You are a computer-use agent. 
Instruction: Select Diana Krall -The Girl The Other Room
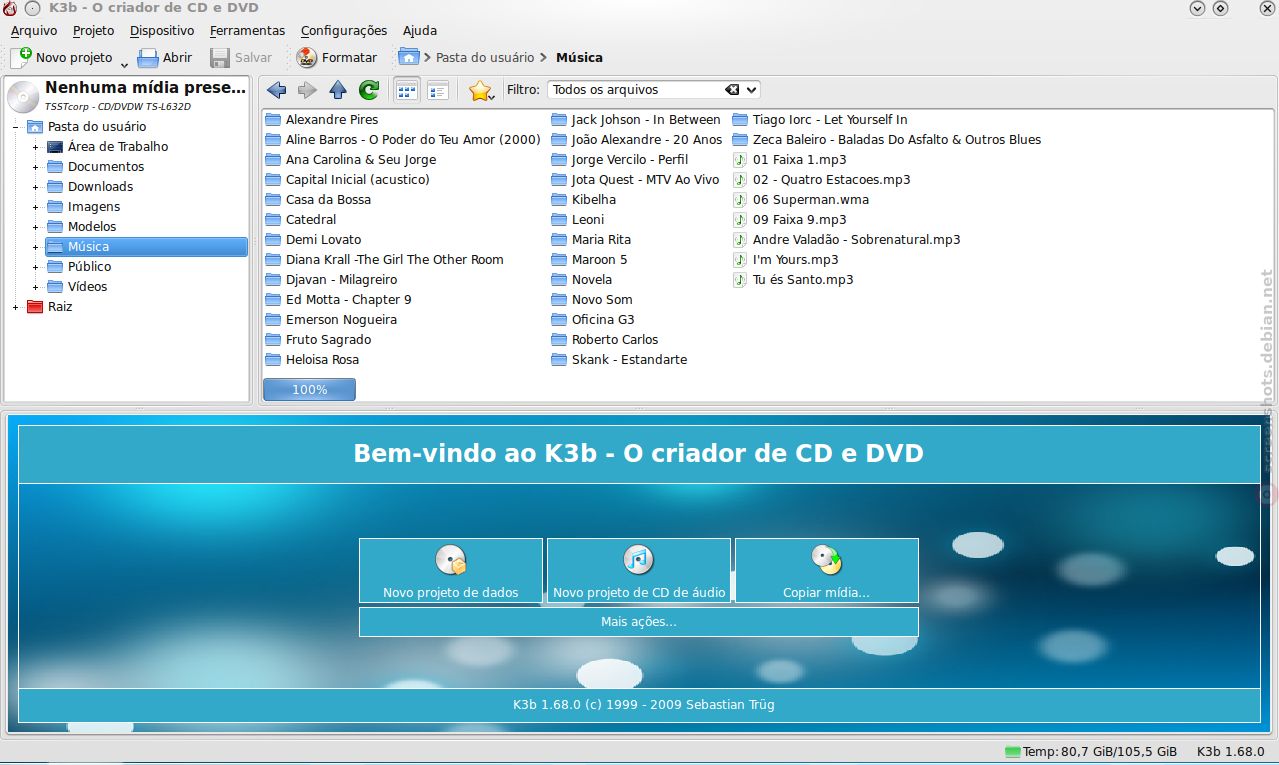[394, 260]
